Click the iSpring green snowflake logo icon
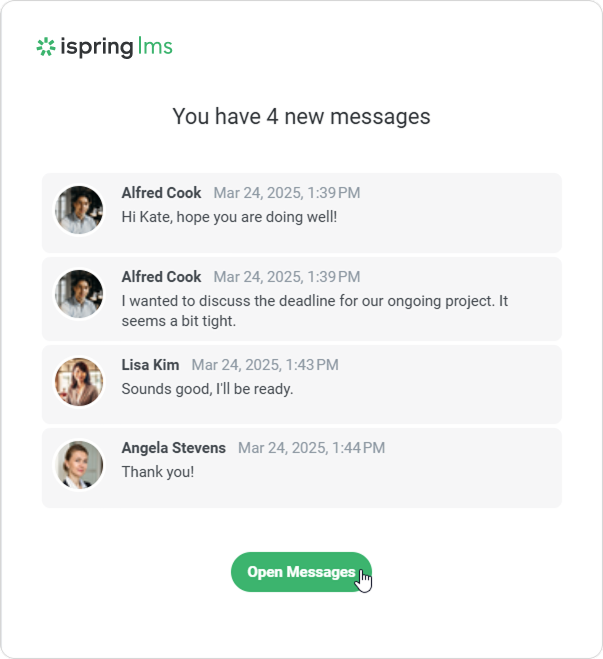Image resolution: width=603 pixels, height=659 pixels. point(45,47)
